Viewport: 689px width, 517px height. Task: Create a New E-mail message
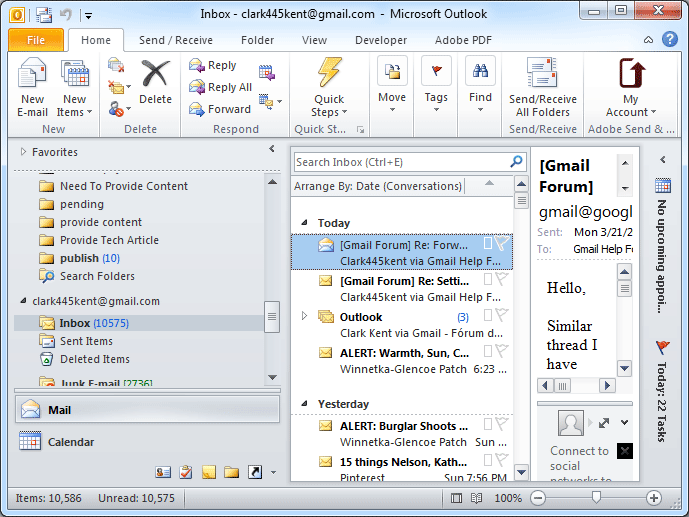pyautogui.click(x=32, y=88)
